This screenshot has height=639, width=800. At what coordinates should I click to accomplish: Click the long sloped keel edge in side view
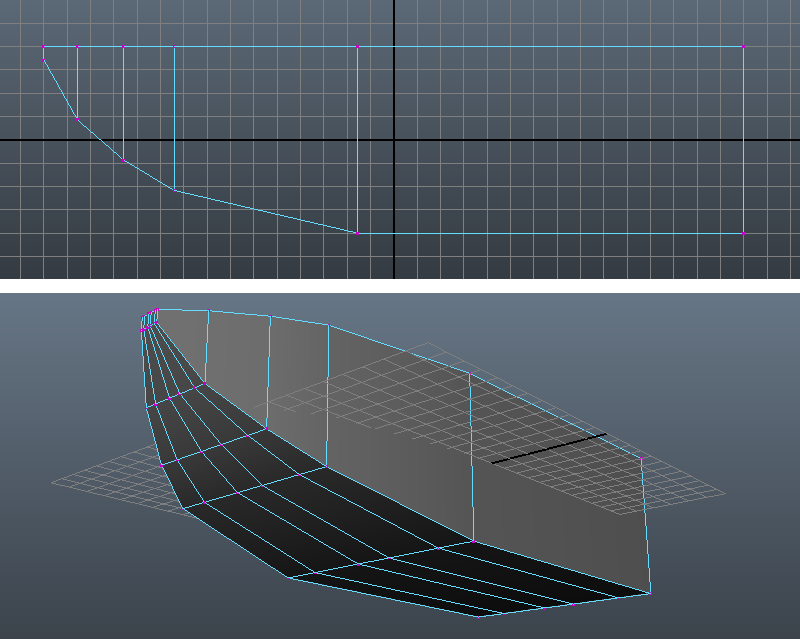pyautogui.click(x=265, y=211)
